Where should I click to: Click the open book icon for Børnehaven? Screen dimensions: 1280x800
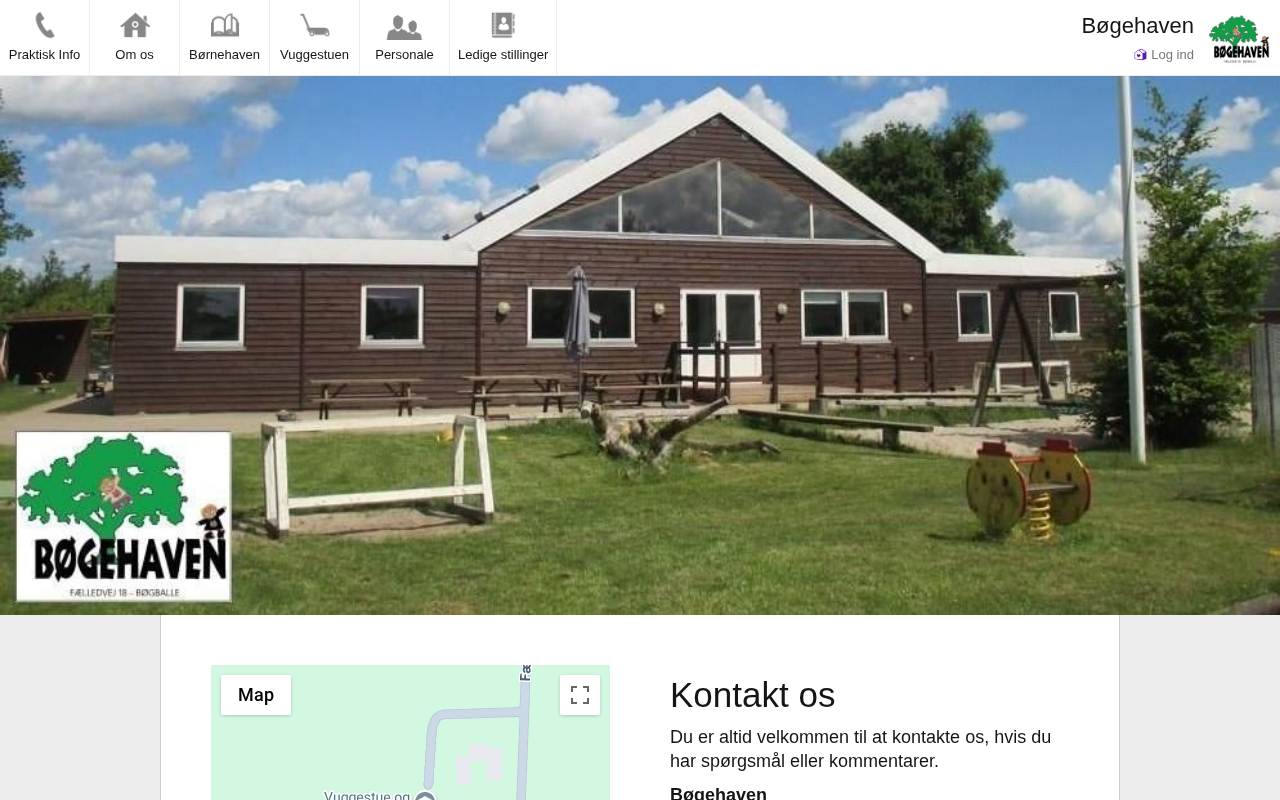click(x=224, y=25)
